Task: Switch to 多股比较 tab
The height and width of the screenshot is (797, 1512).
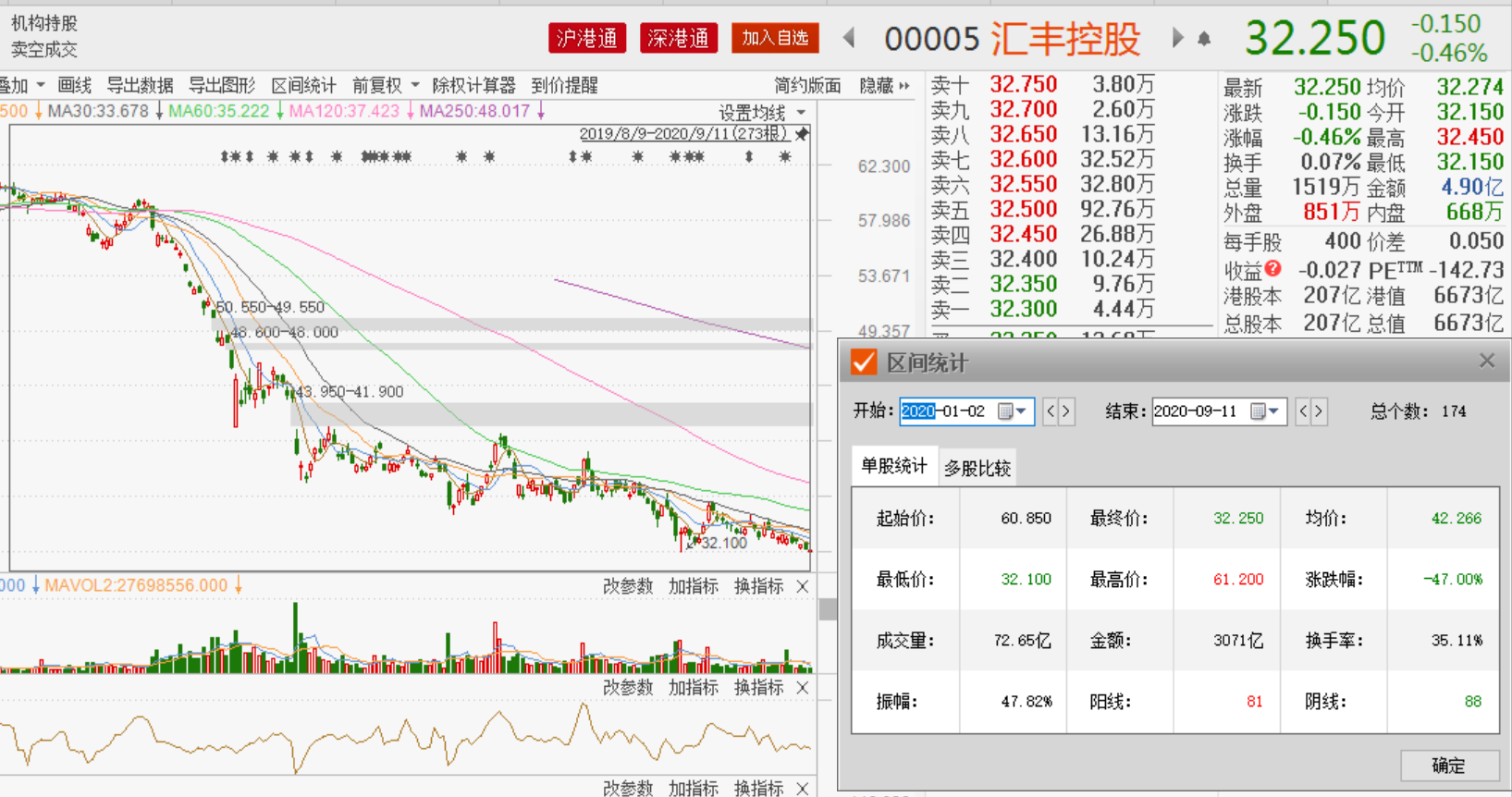Action: [977, 469]
